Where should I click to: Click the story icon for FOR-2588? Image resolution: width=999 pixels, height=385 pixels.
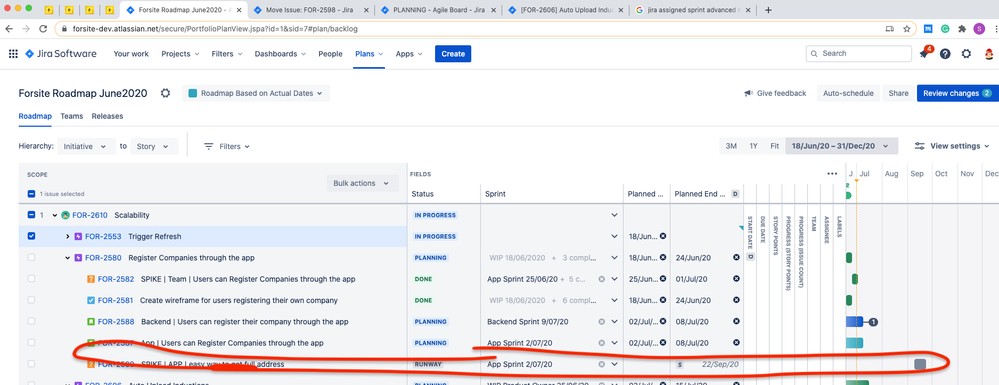coord(91,322)
